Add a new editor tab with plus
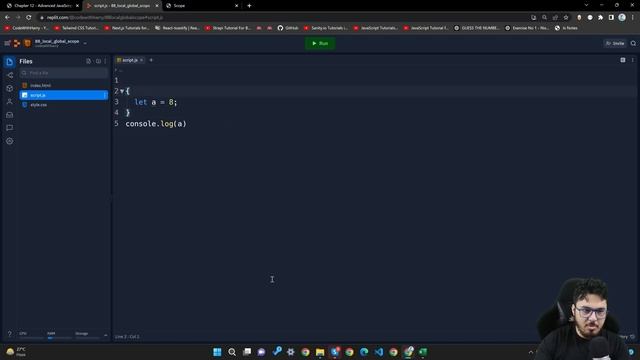640x360 pixels. pos(151,60)
